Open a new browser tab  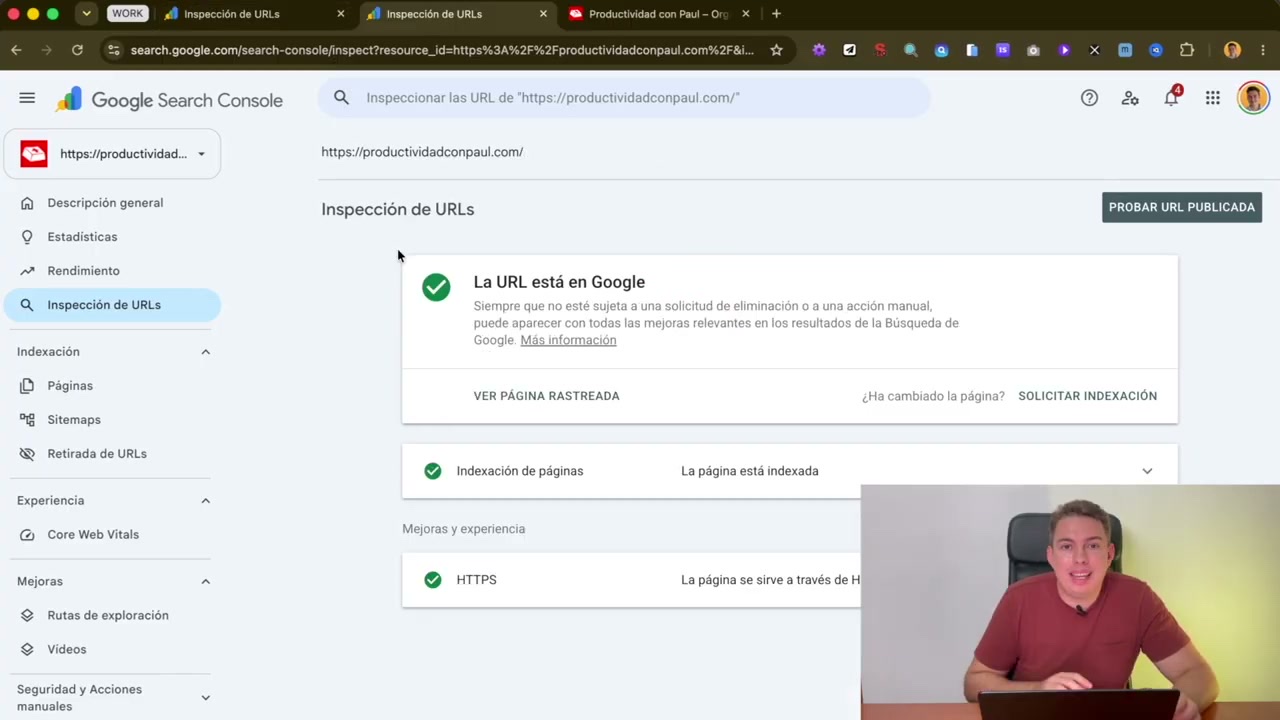[x=776, y=14]
